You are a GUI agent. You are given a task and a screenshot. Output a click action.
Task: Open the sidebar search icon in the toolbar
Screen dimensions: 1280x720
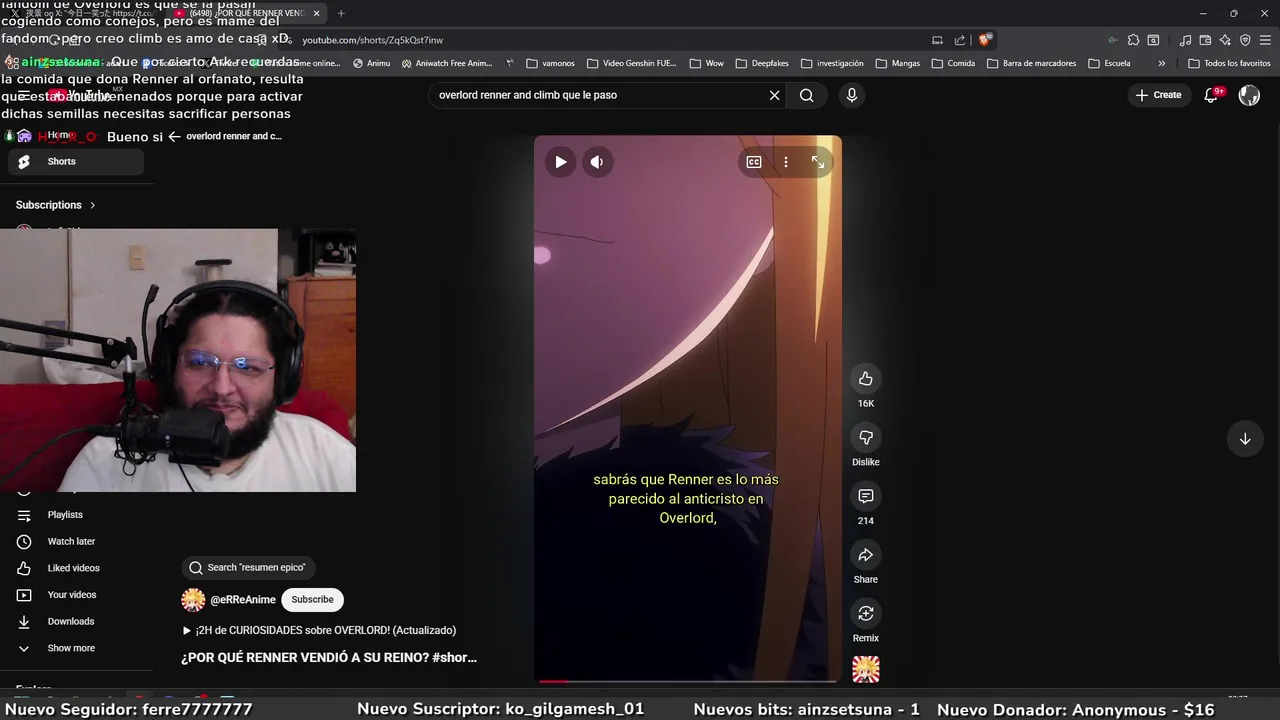1153,40
